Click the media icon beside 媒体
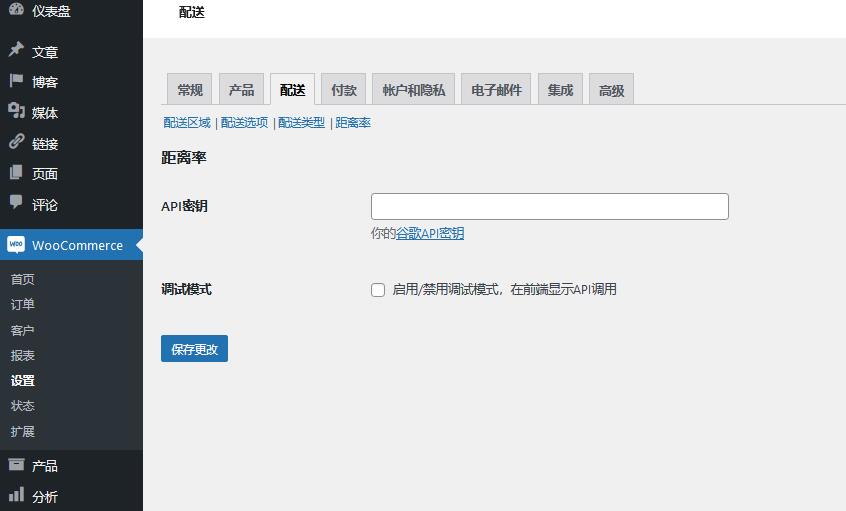The image size is (846, 511). tap(16, 111)
